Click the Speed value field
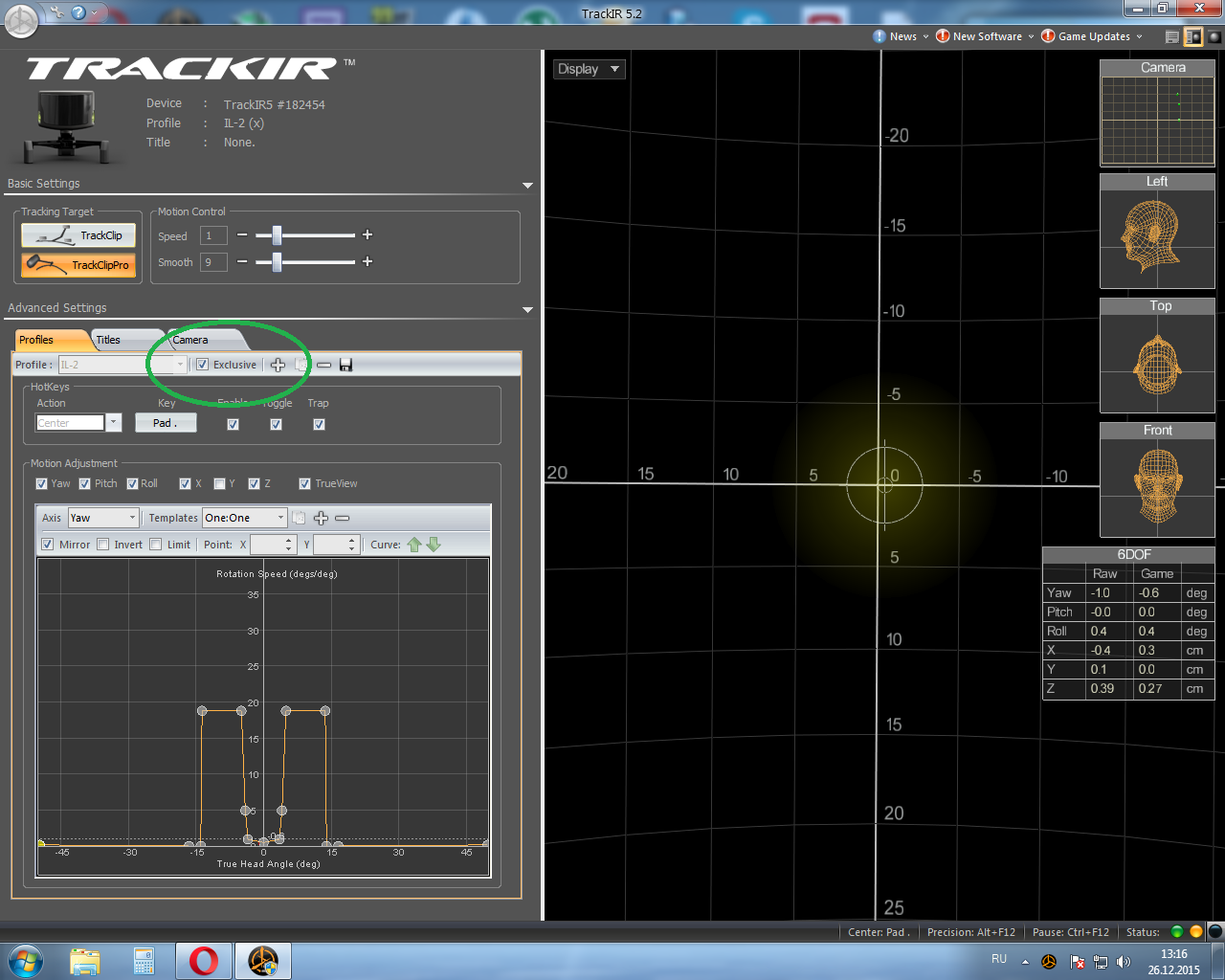This screenshot has height=980, width=1225. click(x=213, y=235)
